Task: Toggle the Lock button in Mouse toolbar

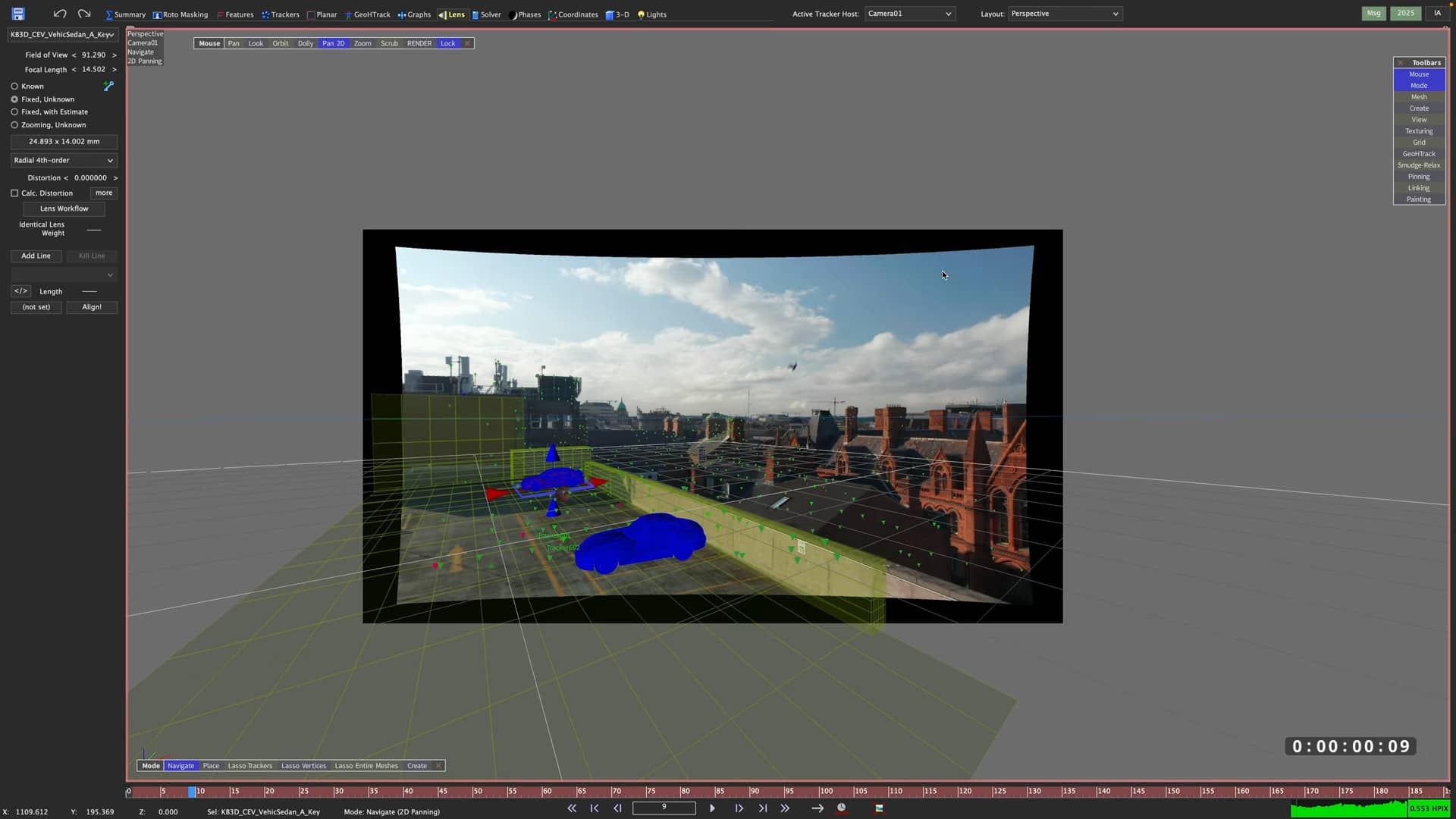Action: pos(447,43)
